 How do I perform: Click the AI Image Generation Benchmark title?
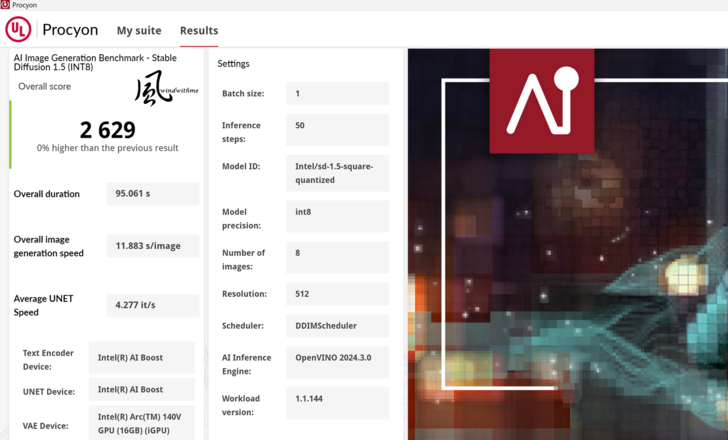pos(95,62)
